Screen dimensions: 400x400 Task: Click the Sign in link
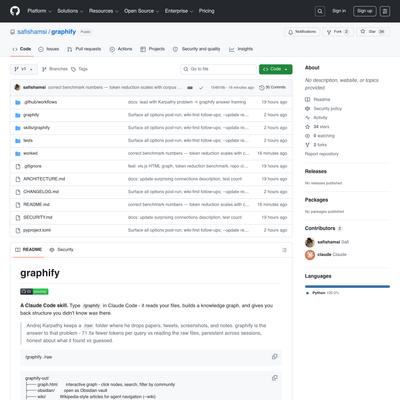(x=339, y=11)
